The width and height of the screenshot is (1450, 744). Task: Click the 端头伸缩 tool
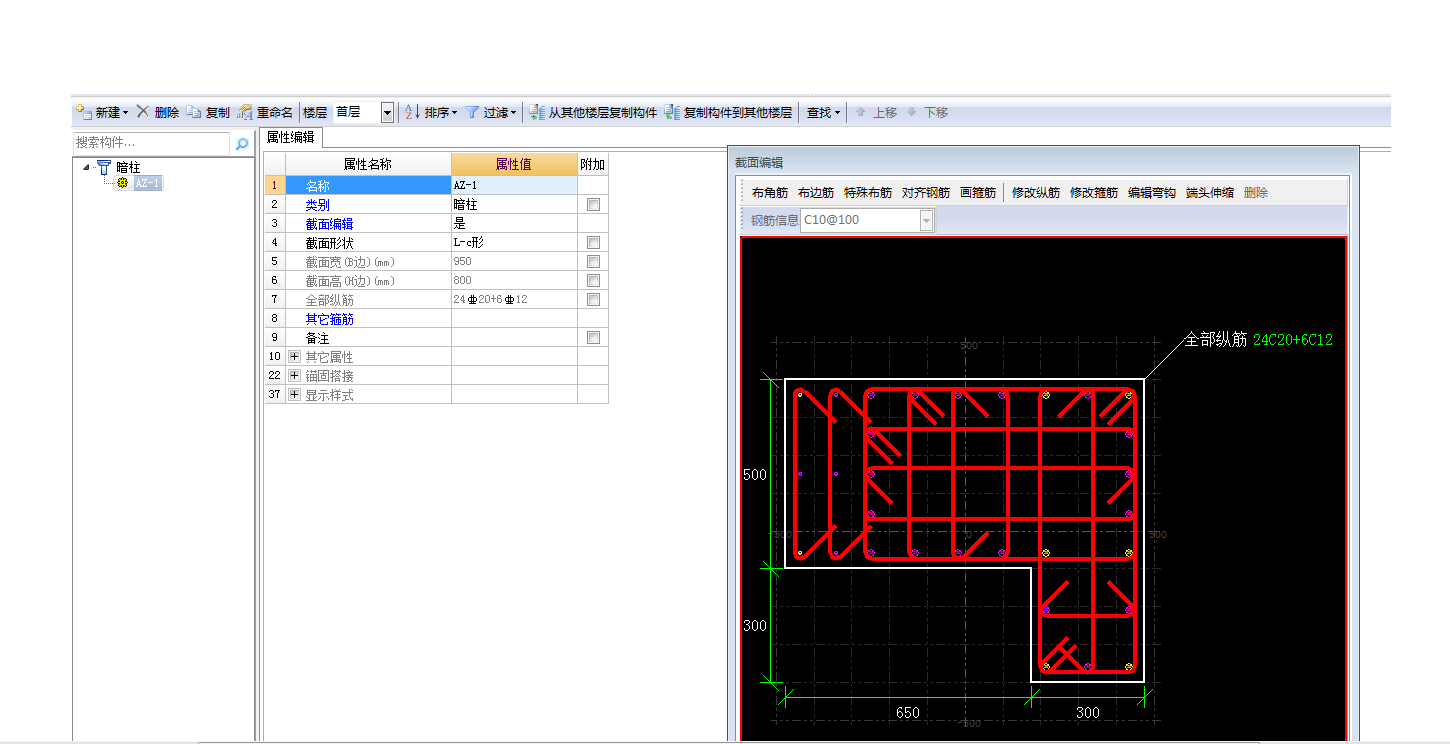click(1210, 193)
